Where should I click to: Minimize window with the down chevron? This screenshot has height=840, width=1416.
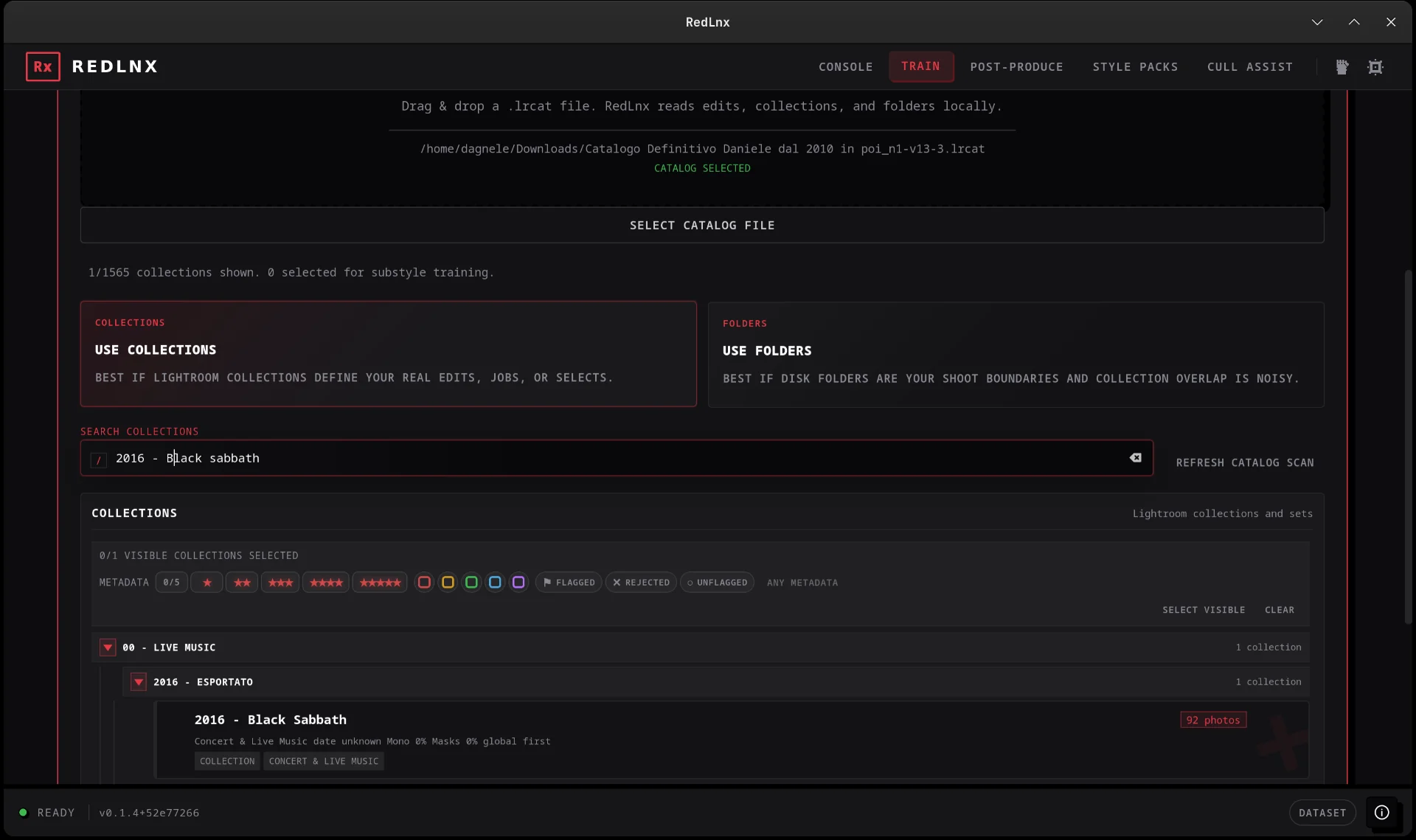point(1317,22)
